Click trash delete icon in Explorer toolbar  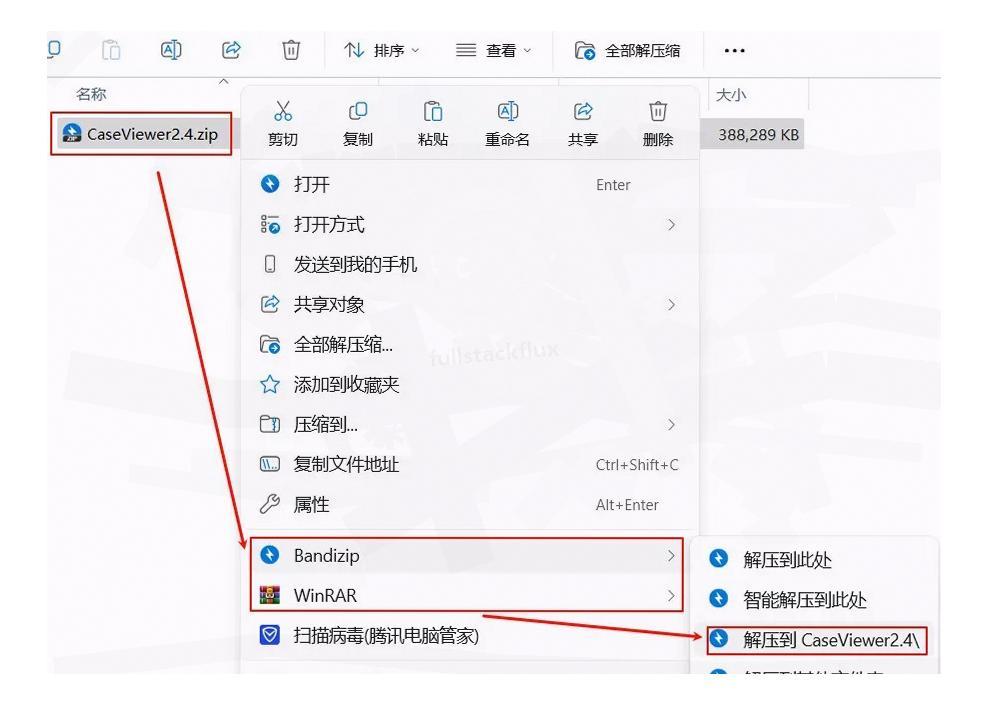coord(291,50)
